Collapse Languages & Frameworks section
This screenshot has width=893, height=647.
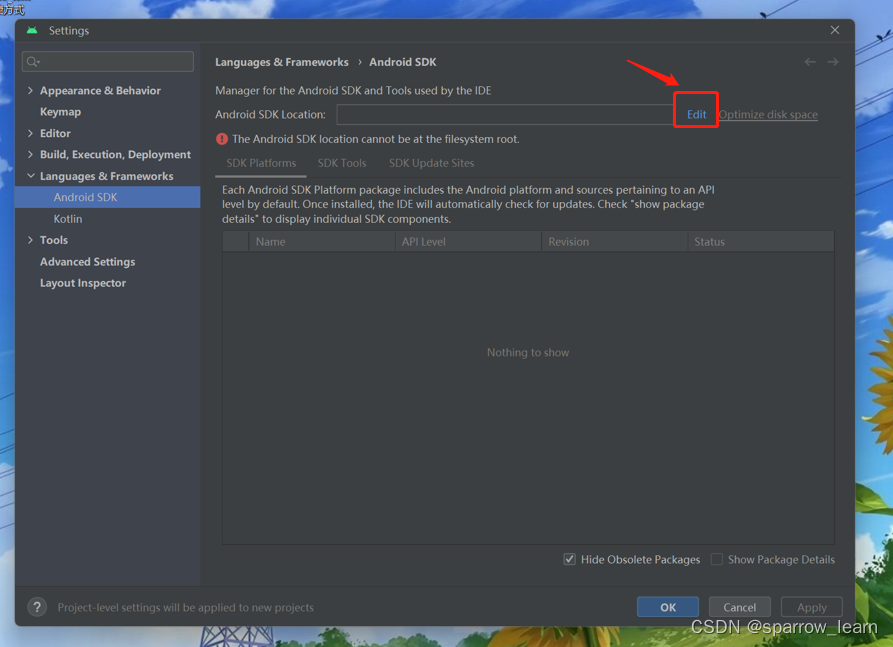(31, 176)
